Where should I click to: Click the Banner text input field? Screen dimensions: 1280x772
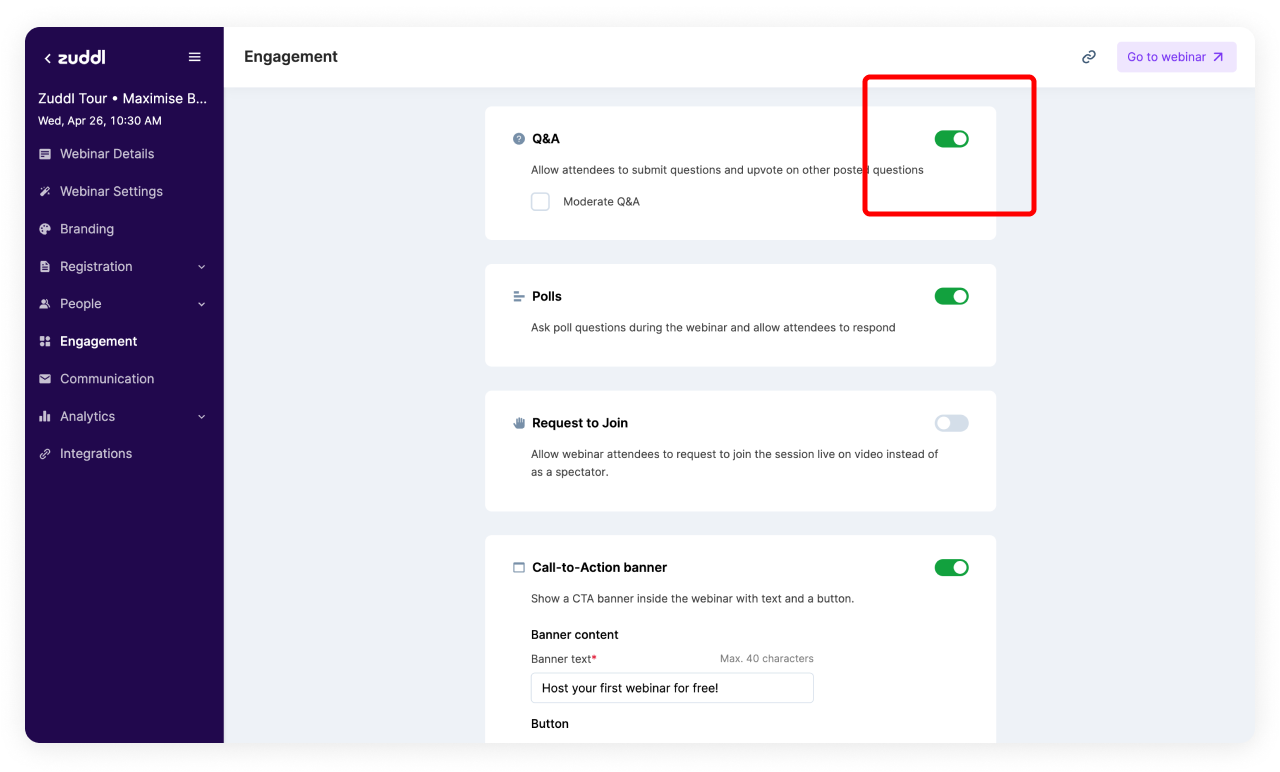pyautogui.click(x=672, y=688)
